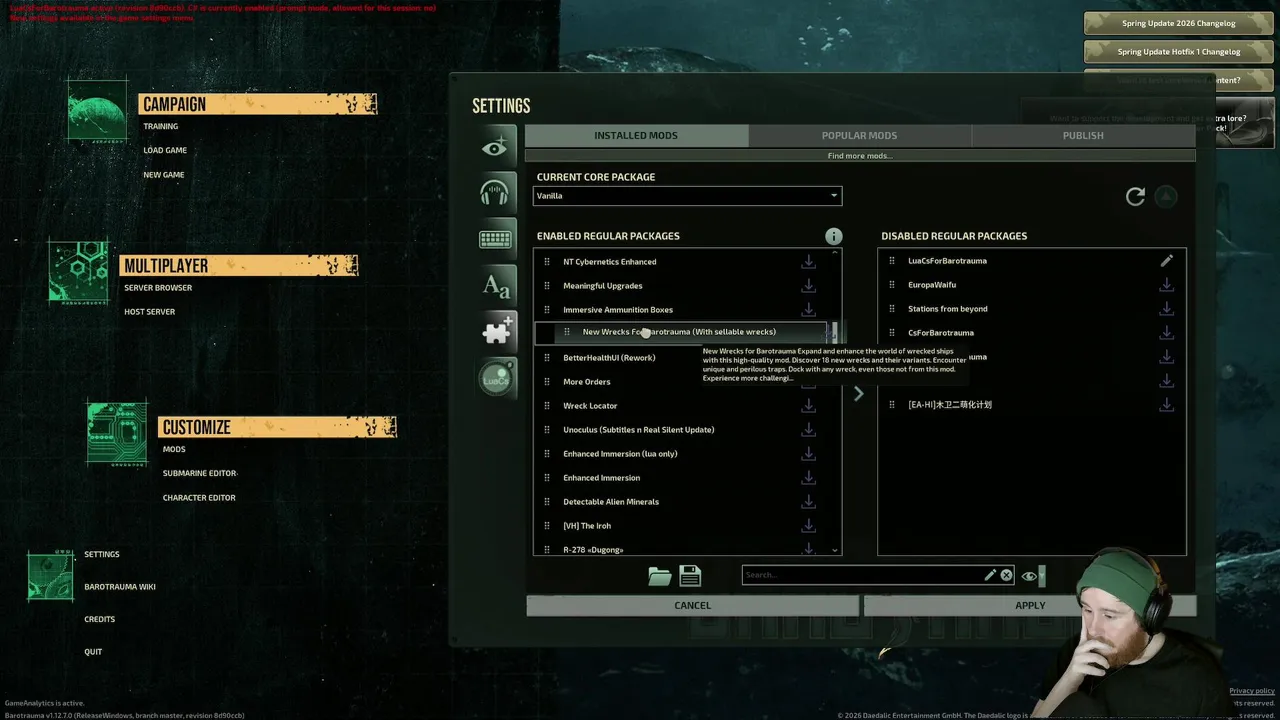Screen dimensions: 1280x720
Task: Click the floppy disk save icon
Action: tap(690, 575)
